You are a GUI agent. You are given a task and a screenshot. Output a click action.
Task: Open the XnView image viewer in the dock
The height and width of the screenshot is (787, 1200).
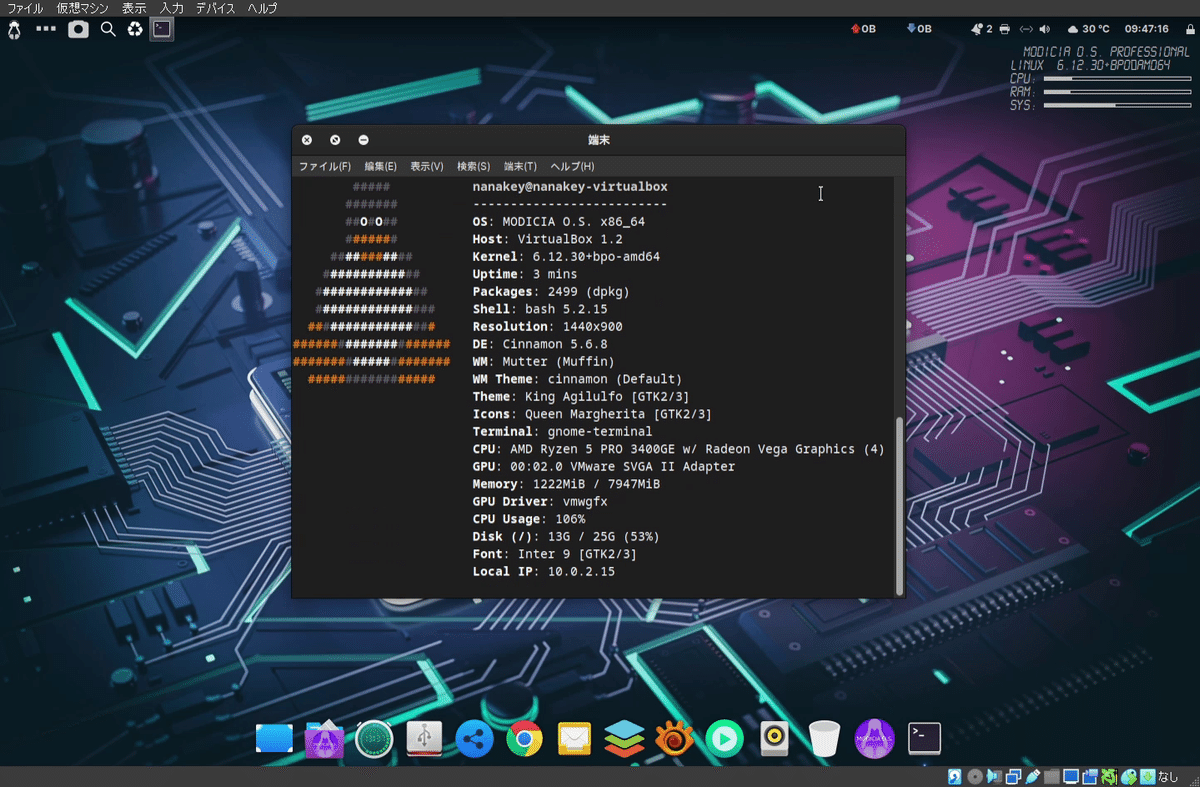point(673,738)
